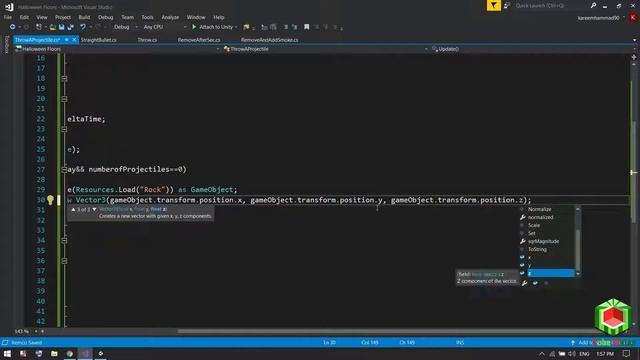
Task: Open the Debug menu
Action: click(x=105, y=17)
